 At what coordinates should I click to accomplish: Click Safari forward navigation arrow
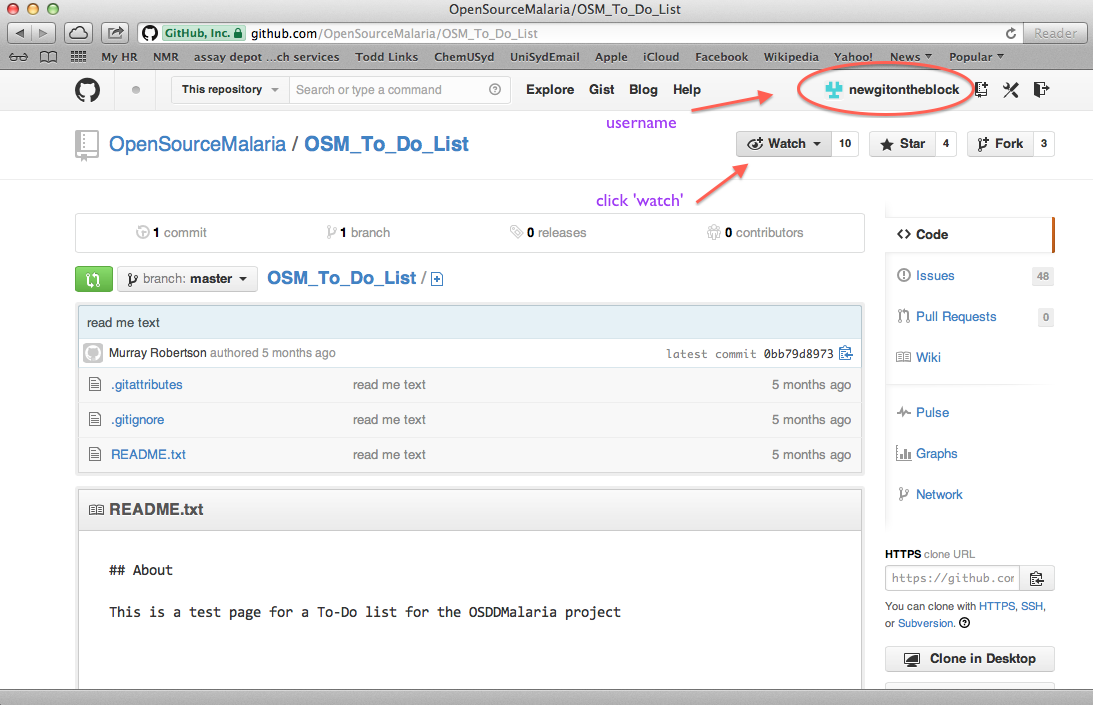(x=43, y=33)
